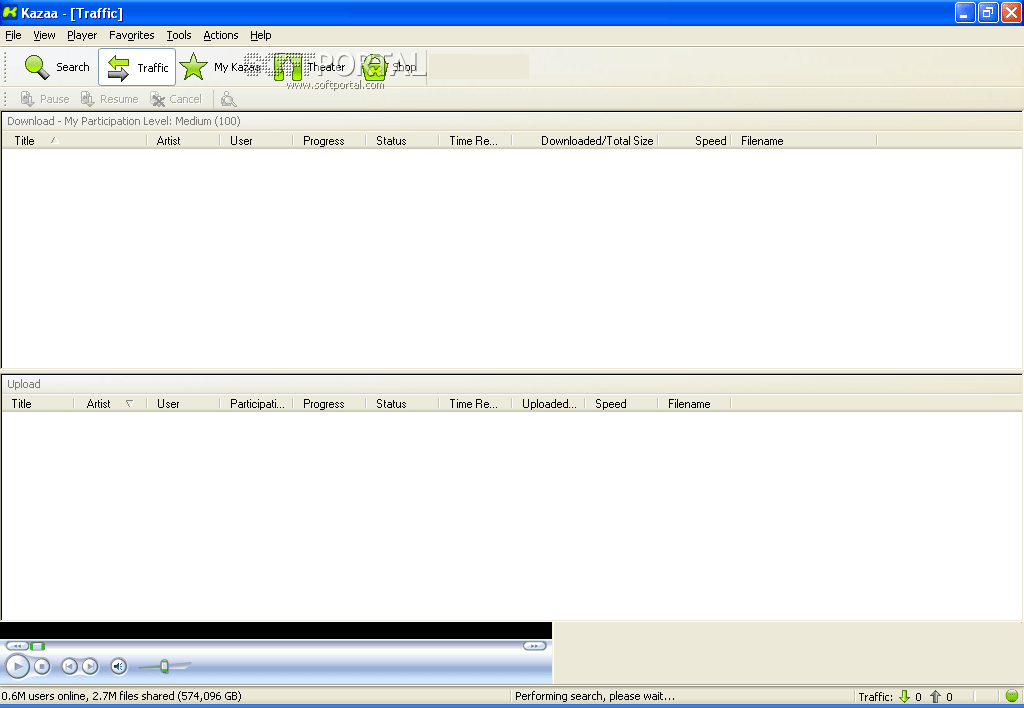The height and width of the screenshot is (708, 1024).
Task: Open the Player menu
Action: click(x=82, y=35)
